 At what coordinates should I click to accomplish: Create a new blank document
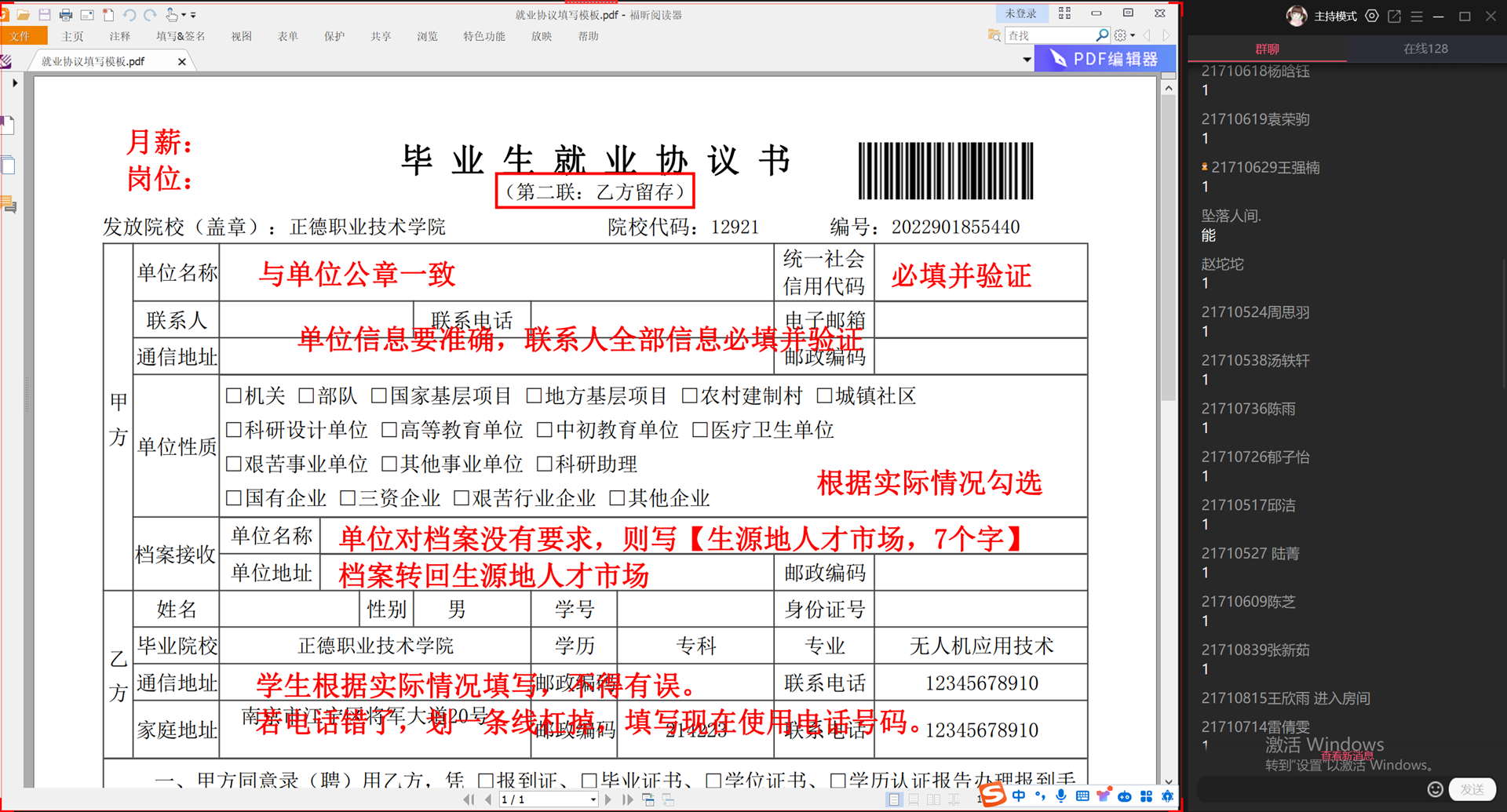coord(108,15)
